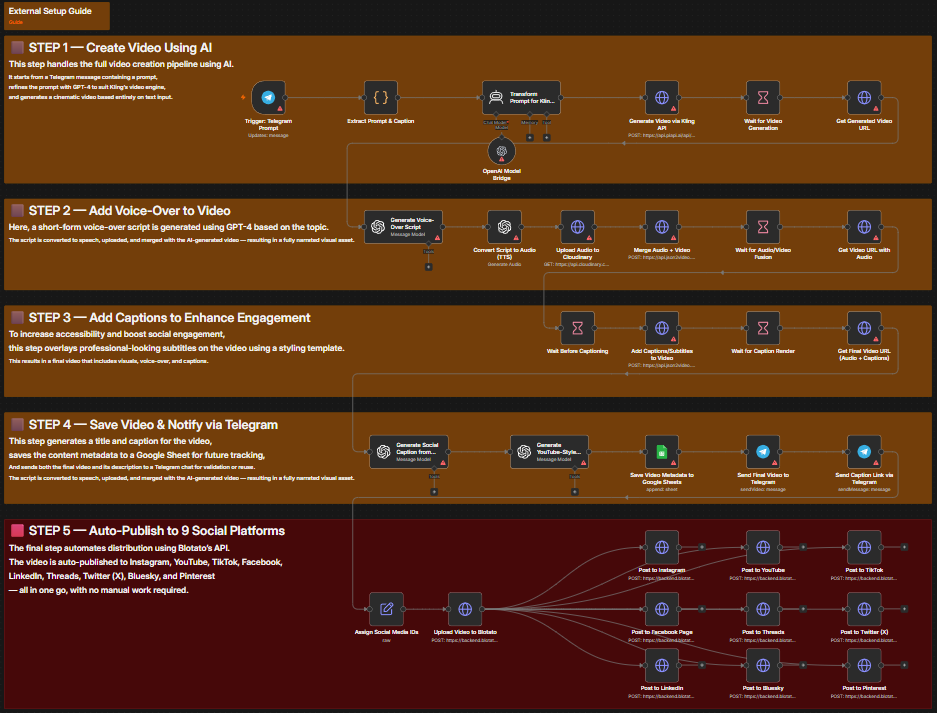Open the Post to TikTok node
937x713 pixels.
[864, 547]
